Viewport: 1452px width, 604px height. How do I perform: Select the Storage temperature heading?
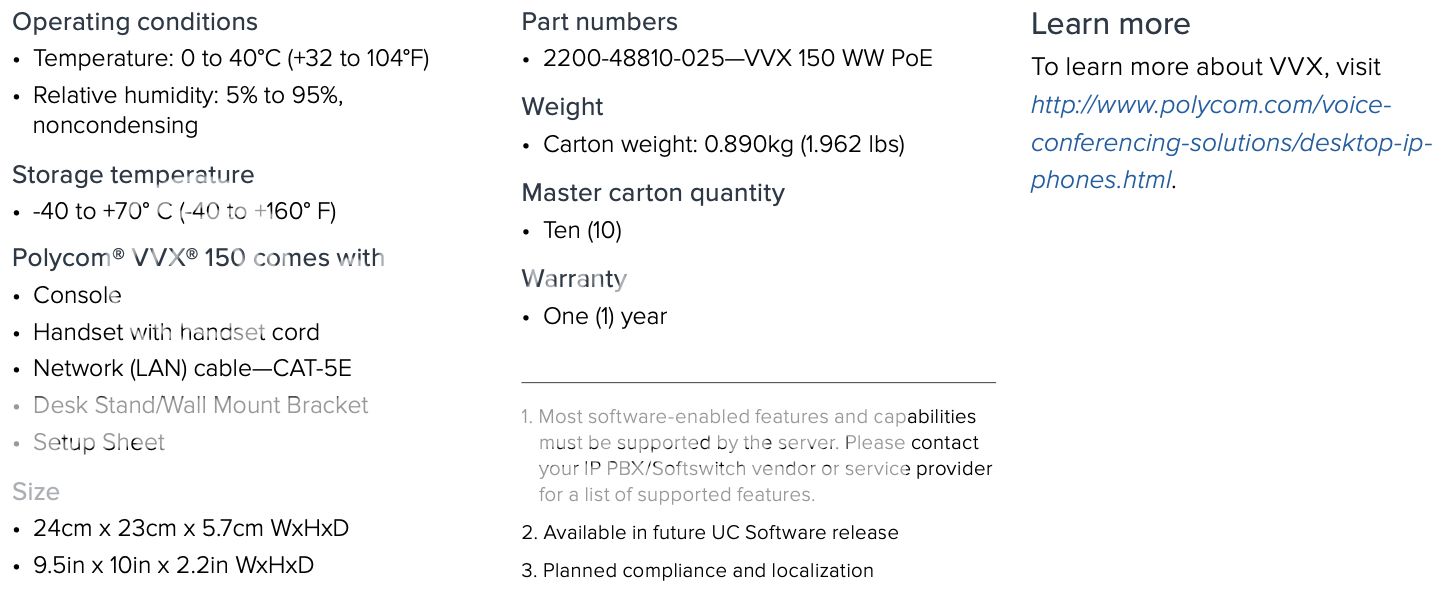(x=133, y=175)
